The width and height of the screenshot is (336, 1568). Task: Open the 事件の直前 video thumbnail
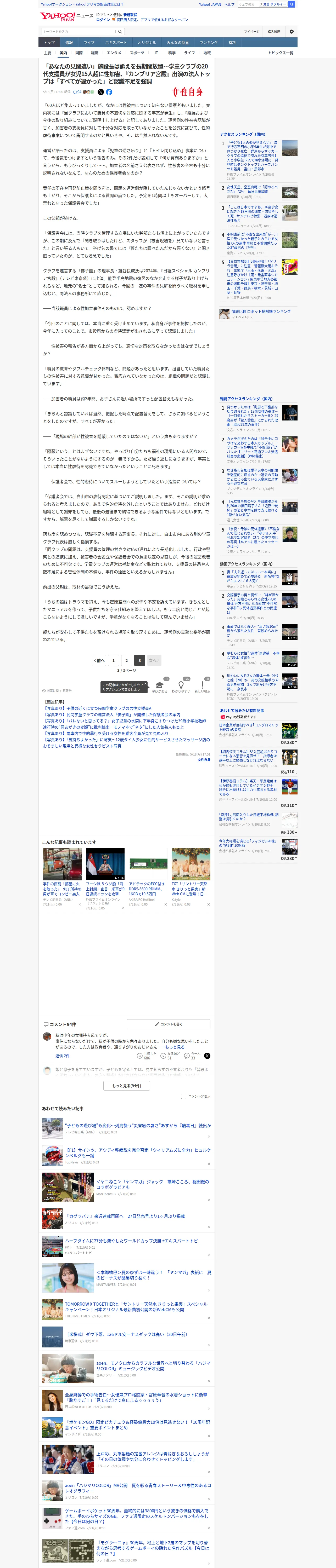(x=62, y=864)
